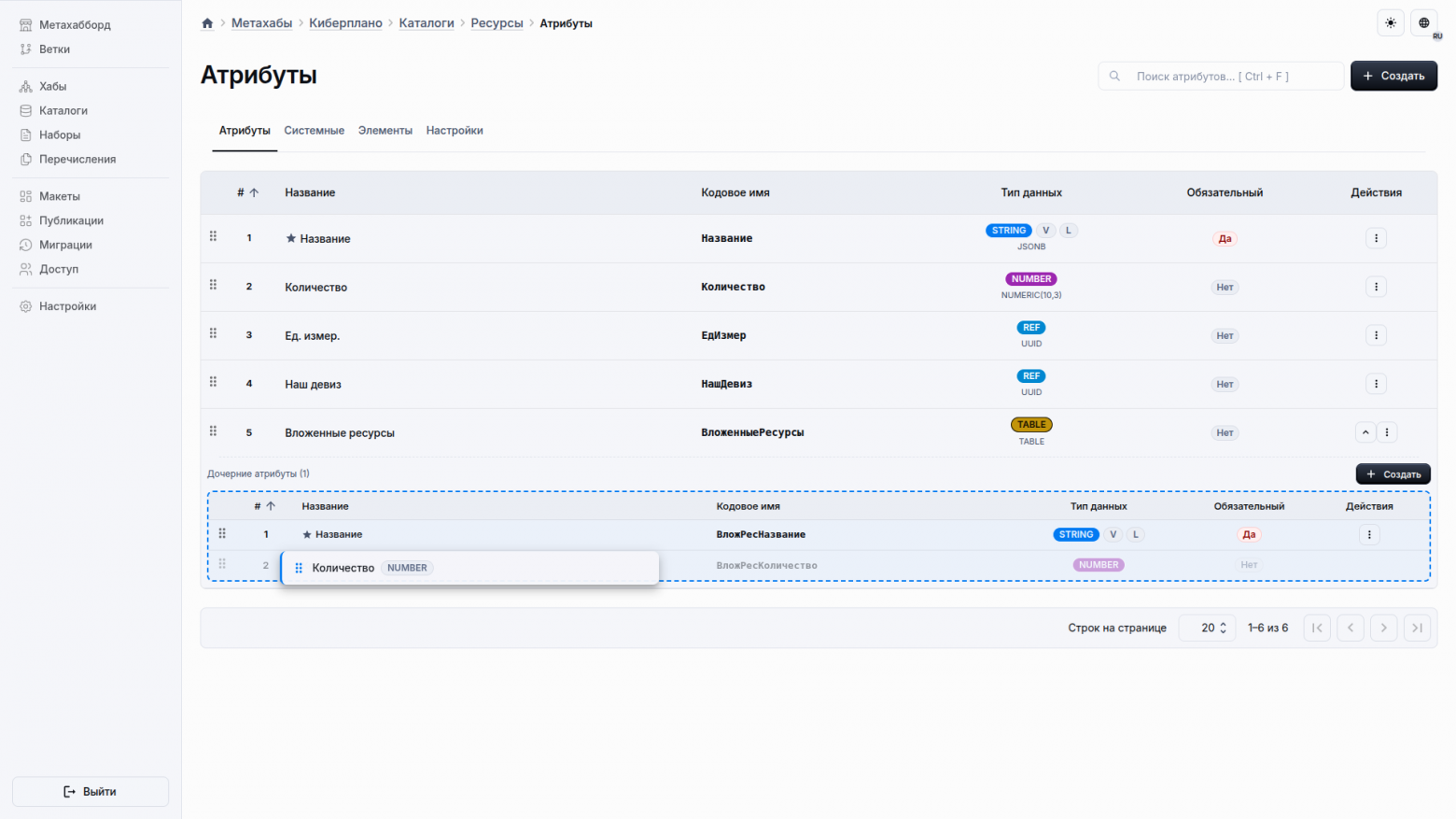1456x819 pixels.
Task: Sort by the # column header
Action: [x=247, y=192]
